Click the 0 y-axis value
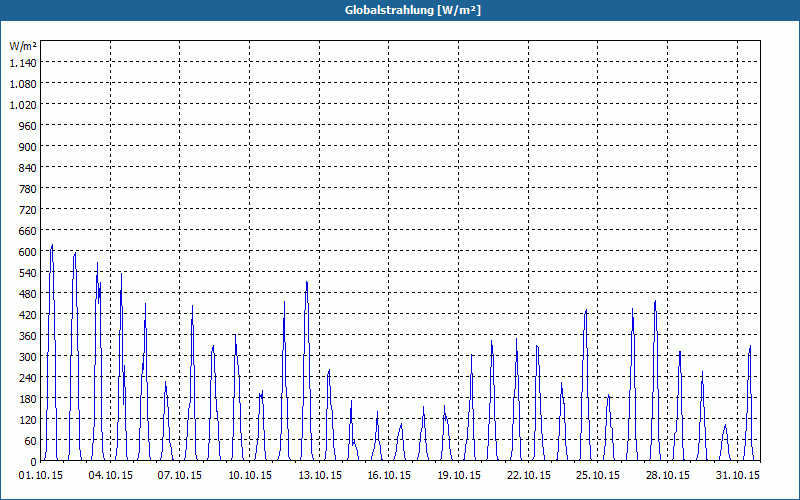This screenshot has height=500, width=800. click(x=34, y=462)
